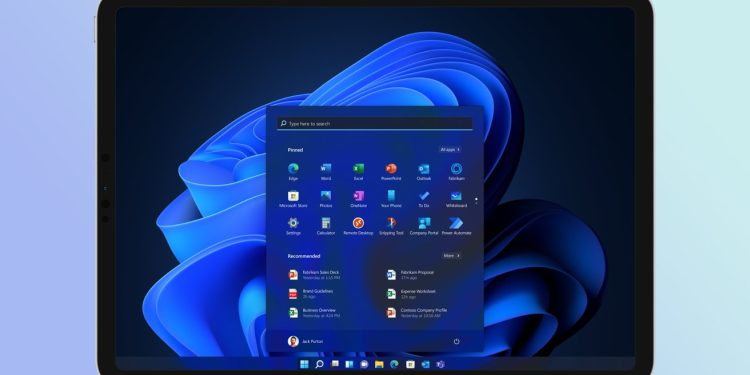Launch the Calculator app
This screenshot has height=375, width=750.
pos(326,226)
